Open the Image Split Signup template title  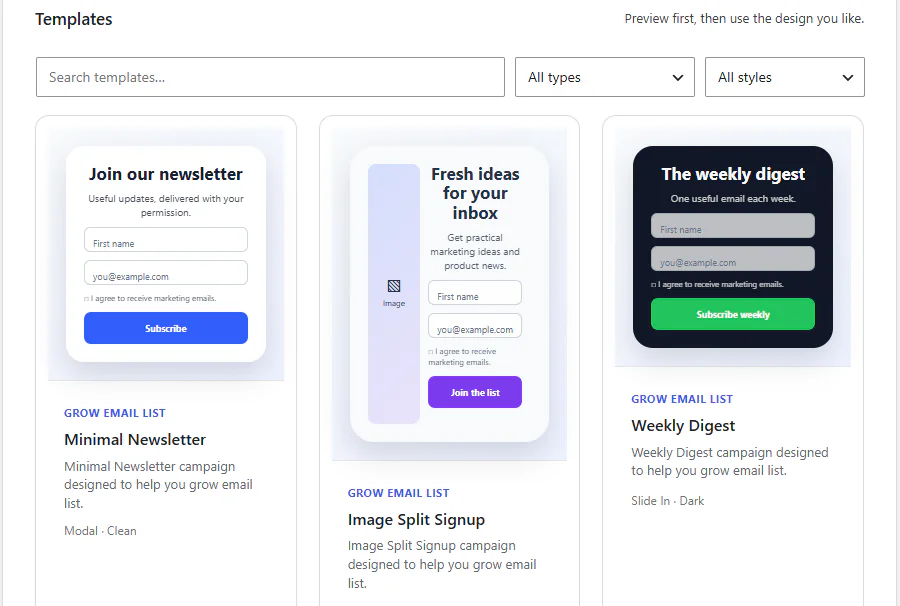point(416,520)
